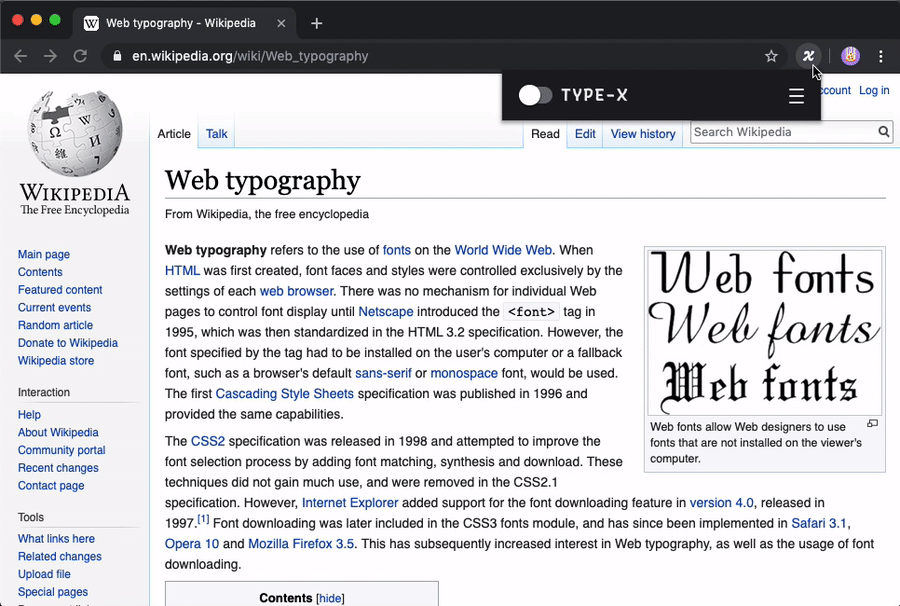The width and height of the screenshot is (900, 606).
Task: Follow the monospace link
Action: click(464, 374)
